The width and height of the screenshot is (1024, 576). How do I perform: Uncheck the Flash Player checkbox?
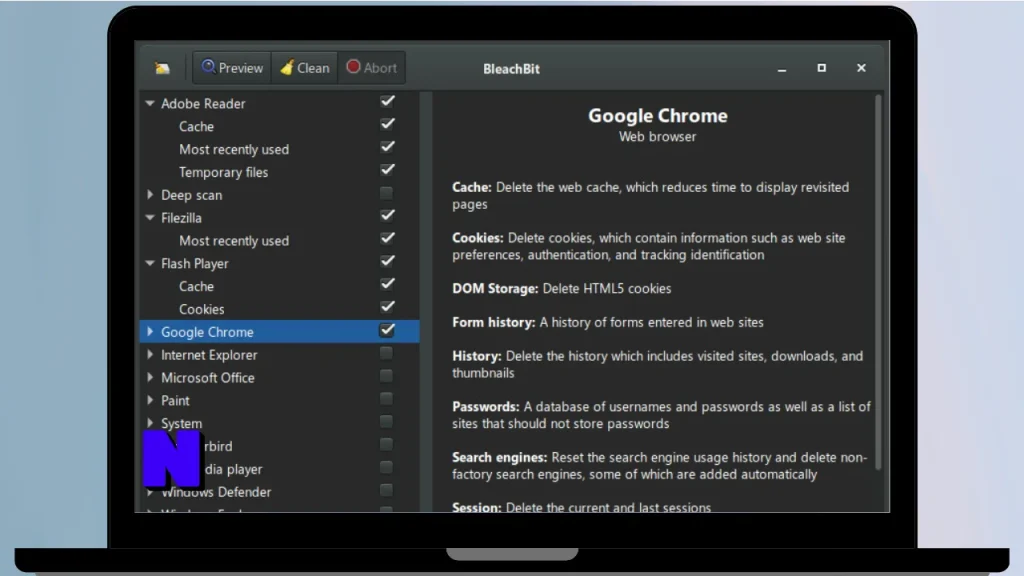[x=387, y=261]
